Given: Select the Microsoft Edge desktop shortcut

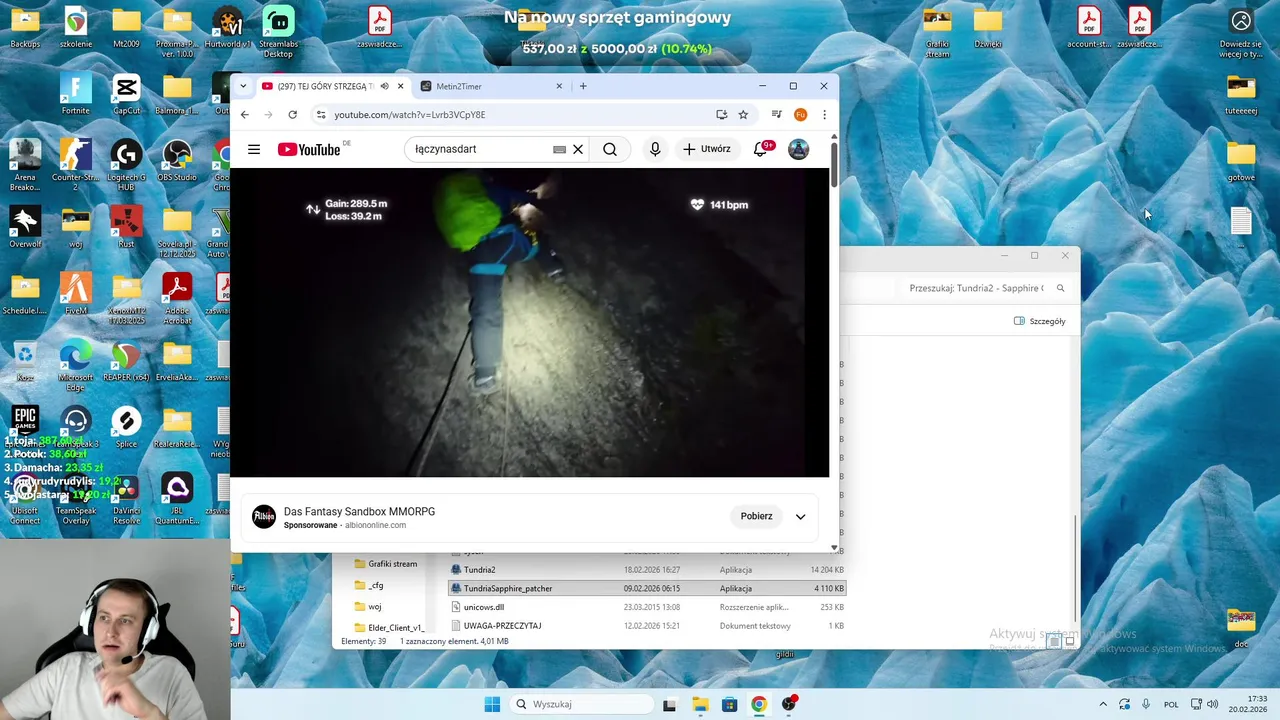Looking at the screenshot, I should click(76, 366).
